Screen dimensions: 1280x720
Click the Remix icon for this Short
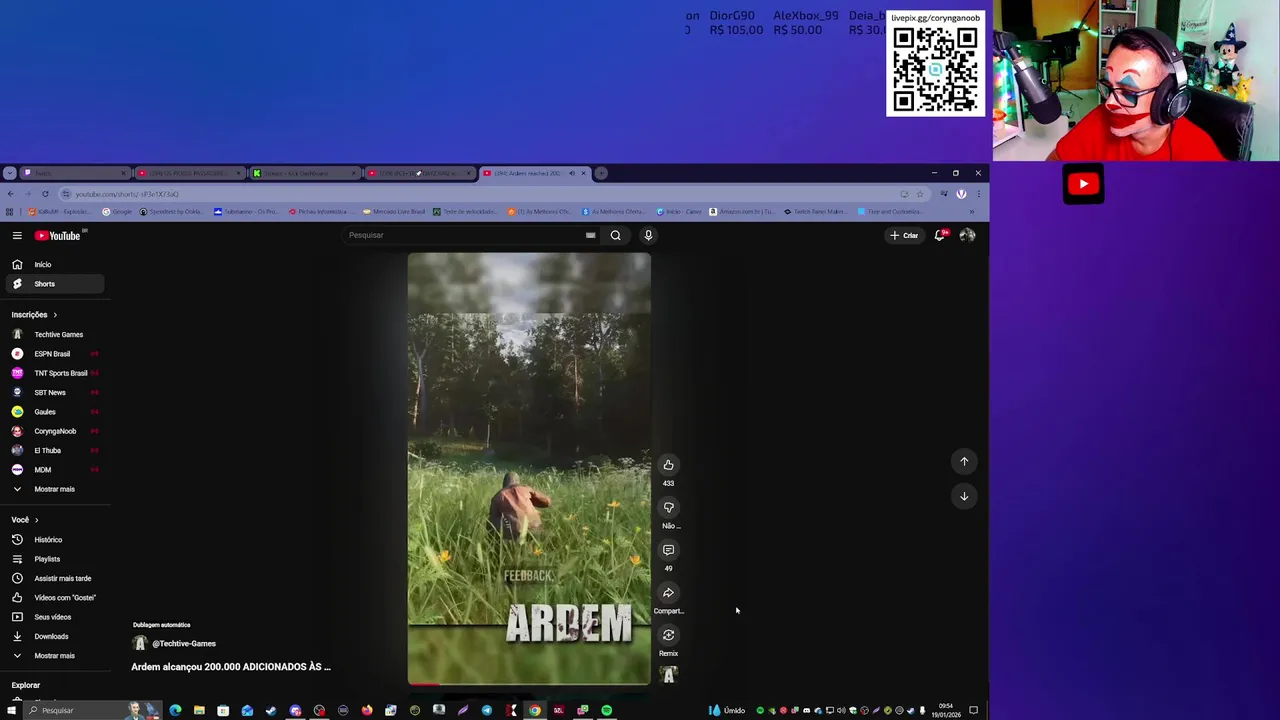[x=668, y=635]
